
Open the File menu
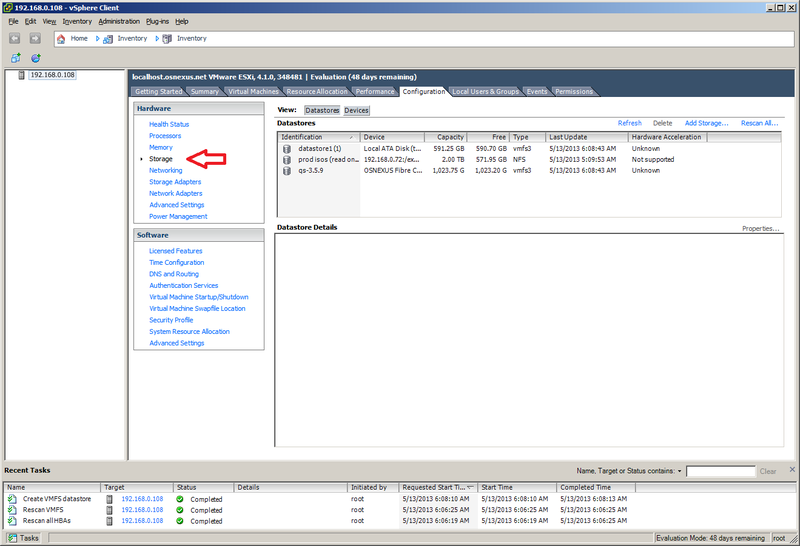tap(13, 21)
